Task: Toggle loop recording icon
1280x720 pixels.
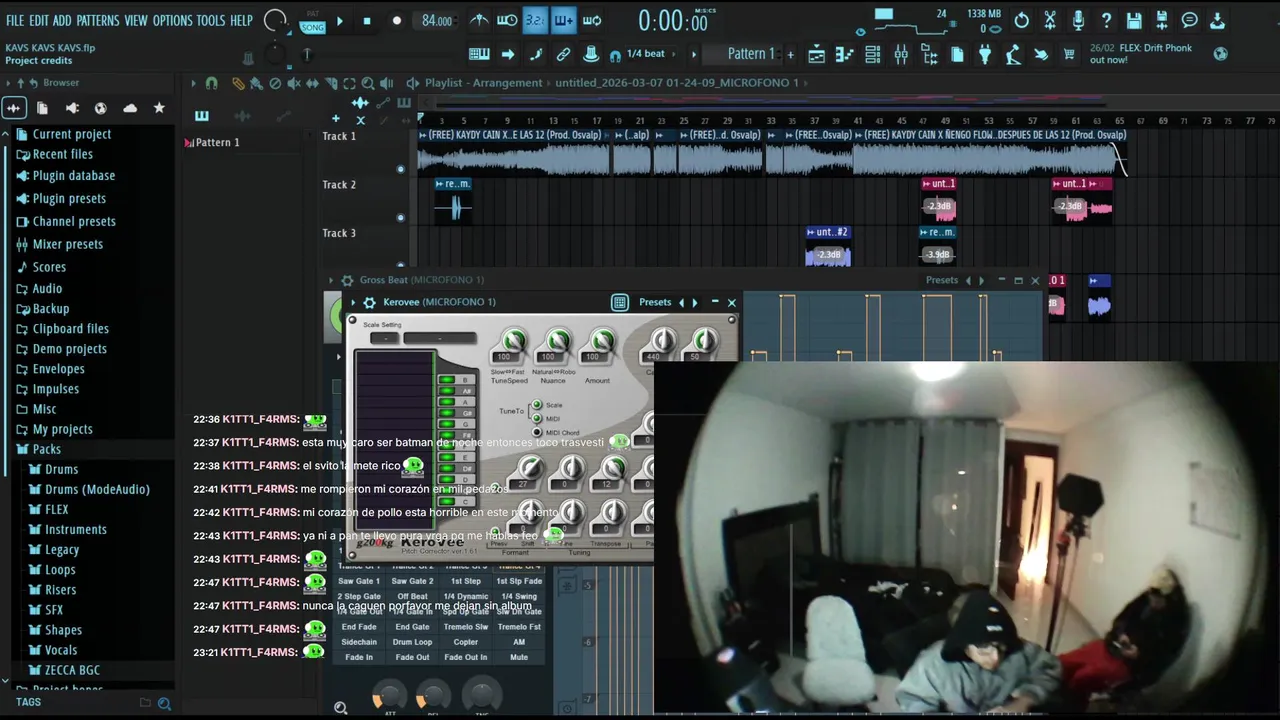Action: [x=592, y=20]
